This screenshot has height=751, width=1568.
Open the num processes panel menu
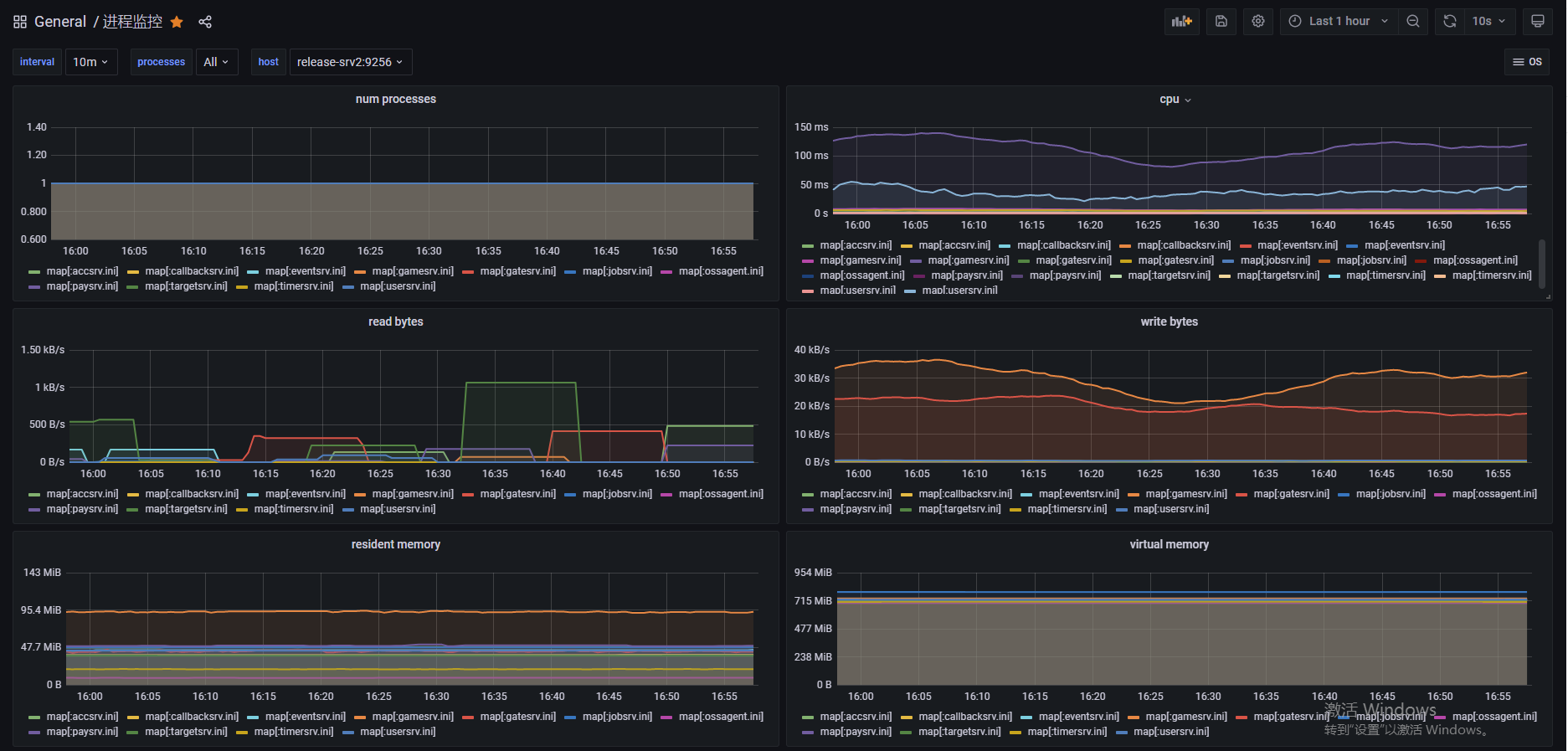pyautogui.click(x=396, y=99)
